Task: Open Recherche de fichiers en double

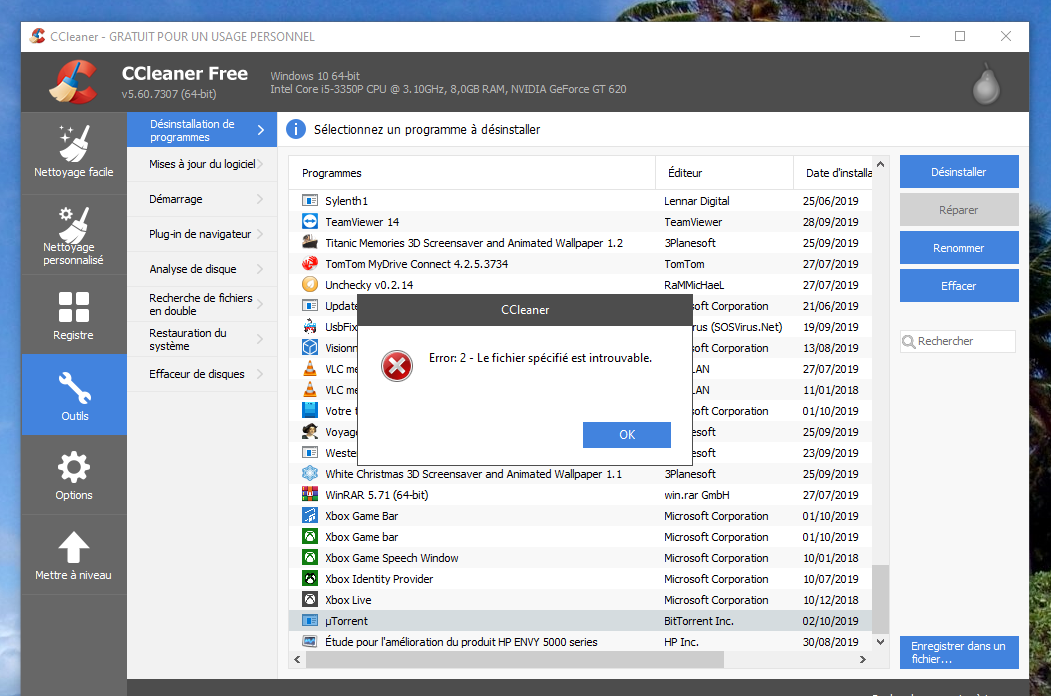Action: pos(202,304)
